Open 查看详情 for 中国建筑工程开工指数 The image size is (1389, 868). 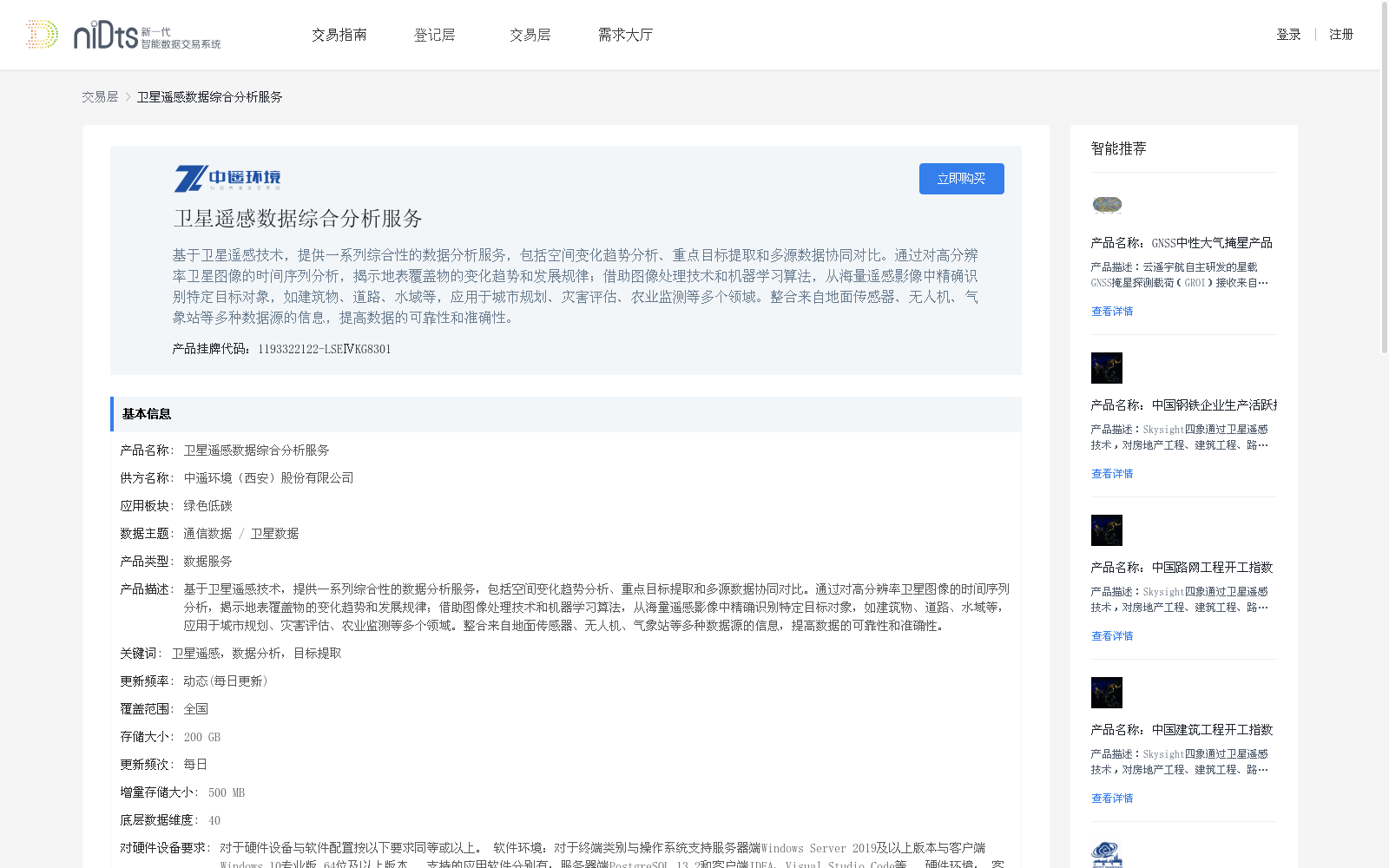(1112, 799)
